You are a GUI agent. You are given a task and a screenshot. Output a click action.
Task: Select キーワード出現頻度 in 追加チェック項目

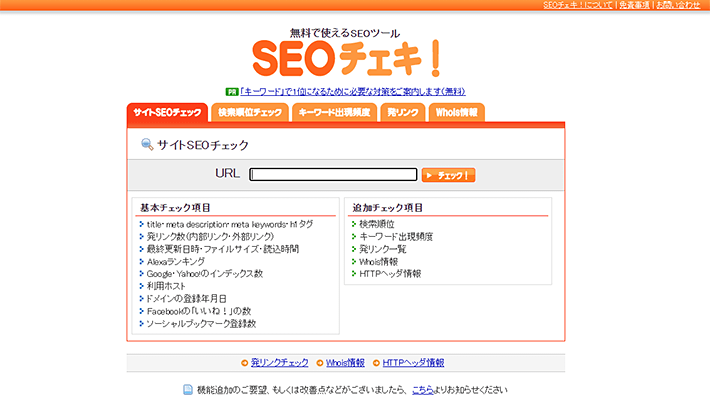pyautogui.click(x=396, y=236)
